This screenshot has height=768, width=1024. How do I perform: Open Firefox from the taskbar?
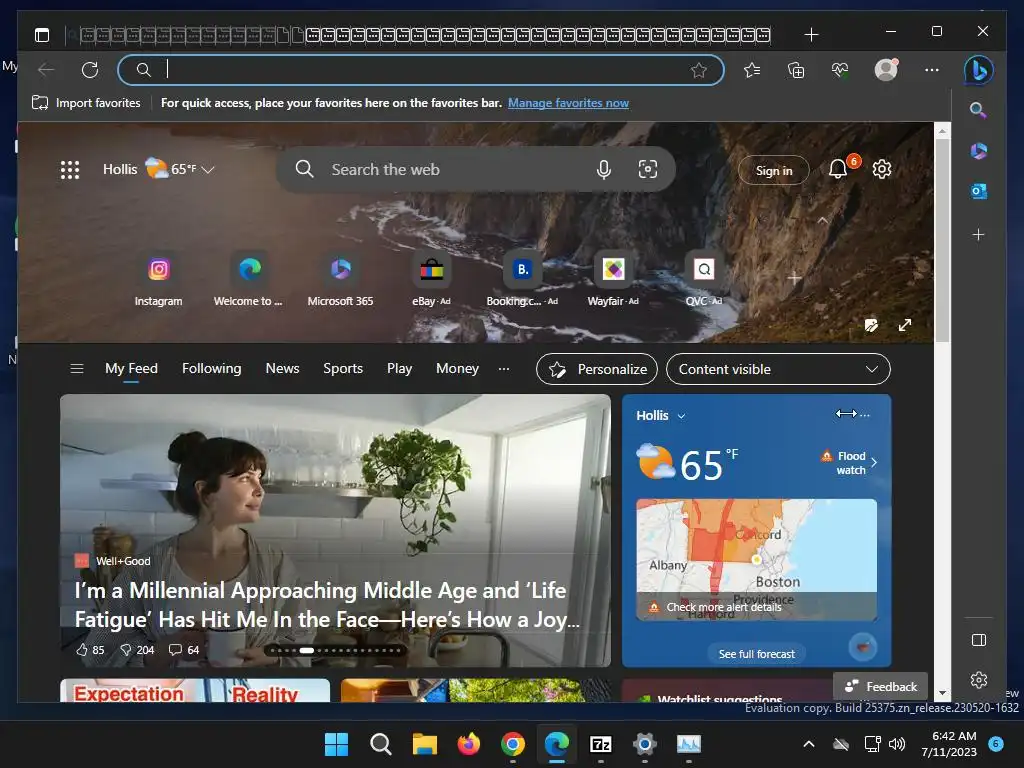pos(468,744)
